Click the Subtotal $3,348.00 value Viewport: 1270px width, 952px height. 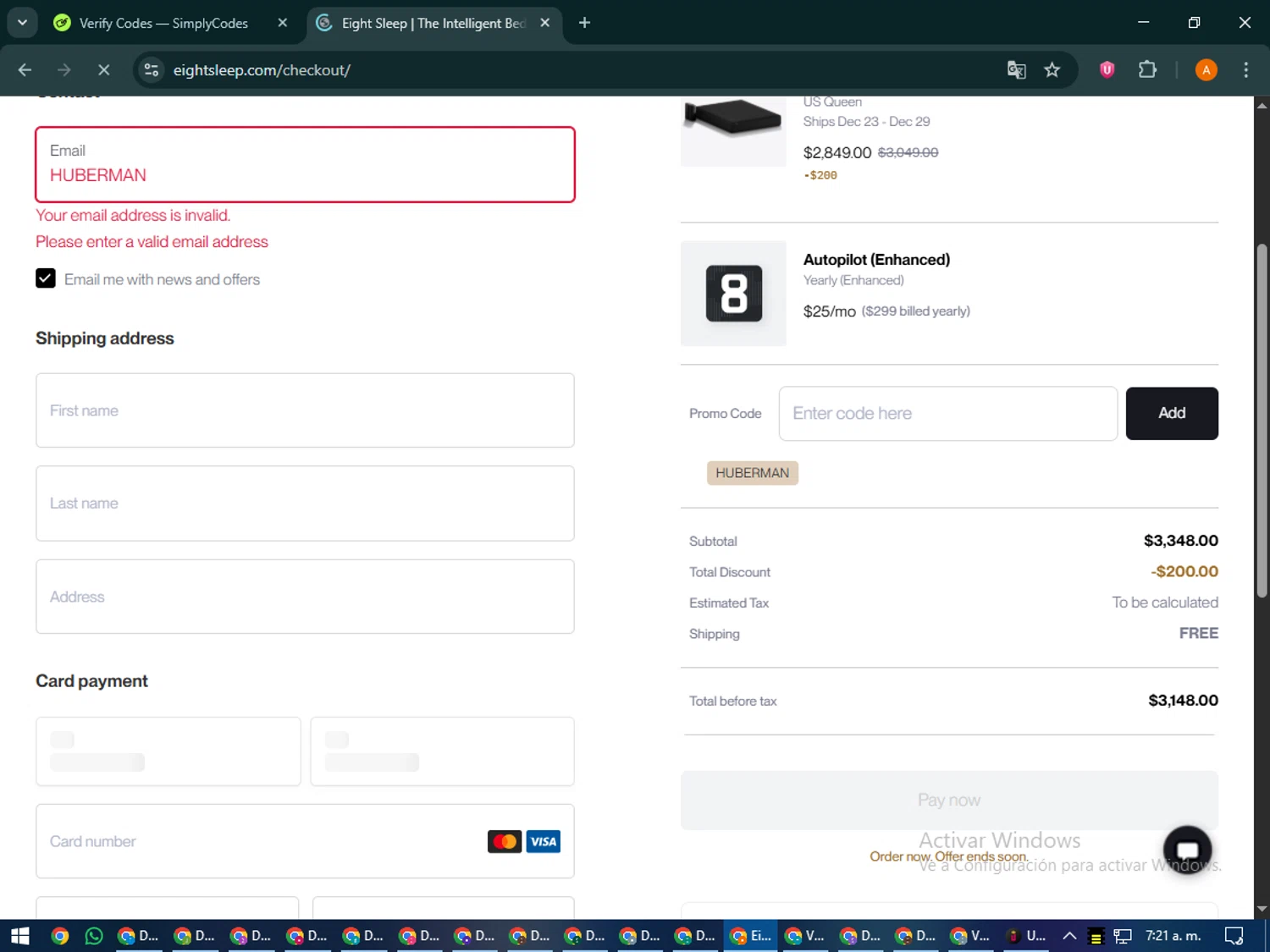click(x=1181, y=541)
